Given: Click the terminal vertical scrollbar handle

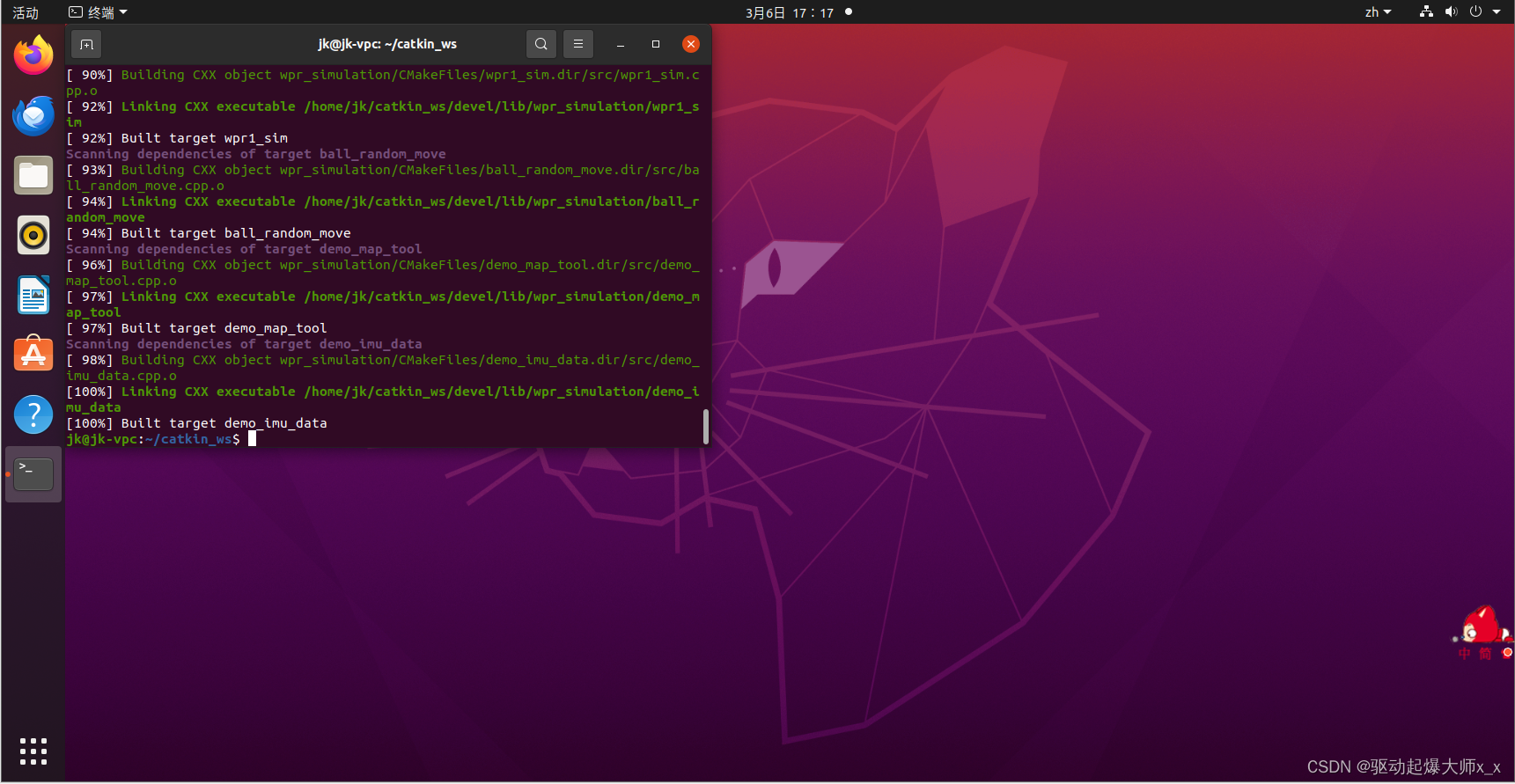Looking at the screenshot, I should coord(706,427).
